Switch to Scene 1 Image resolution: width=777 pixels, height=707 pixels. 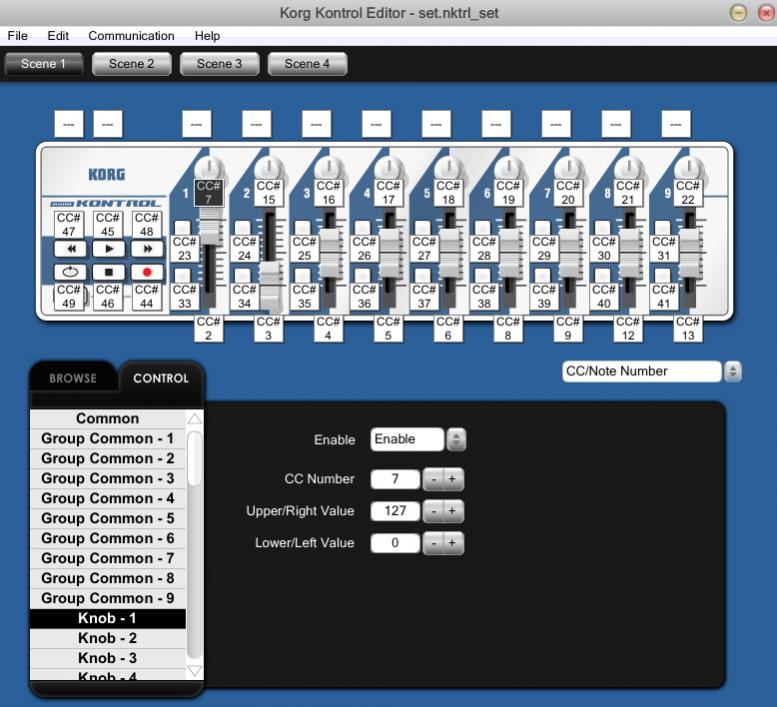44,64
